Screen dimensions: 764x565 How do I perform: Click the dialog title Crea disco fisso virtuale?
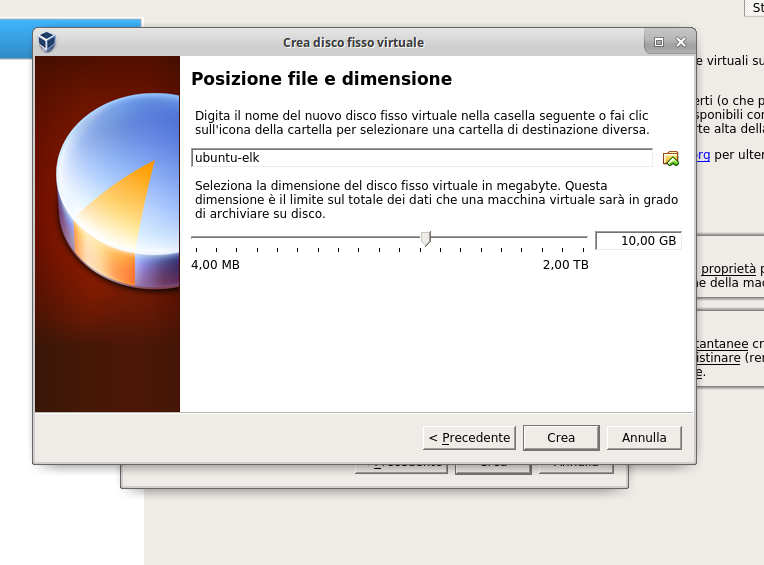tap(353, 42)
